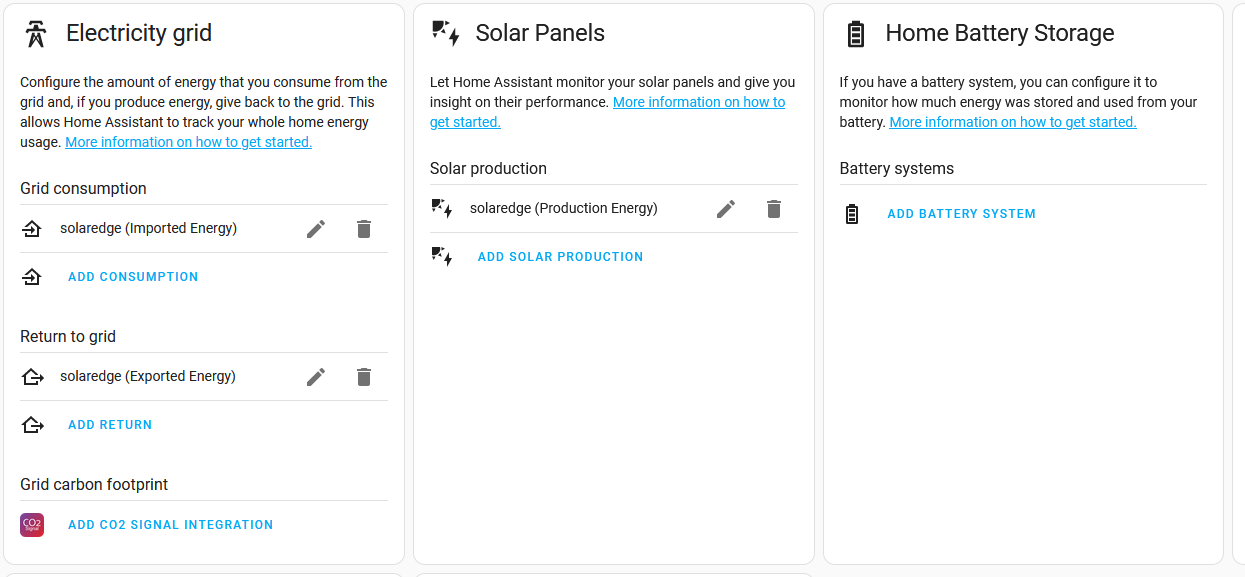Edit the solaredge Production Energy entry
Screen dimensions: 1245x577
(x=725, y=208)
